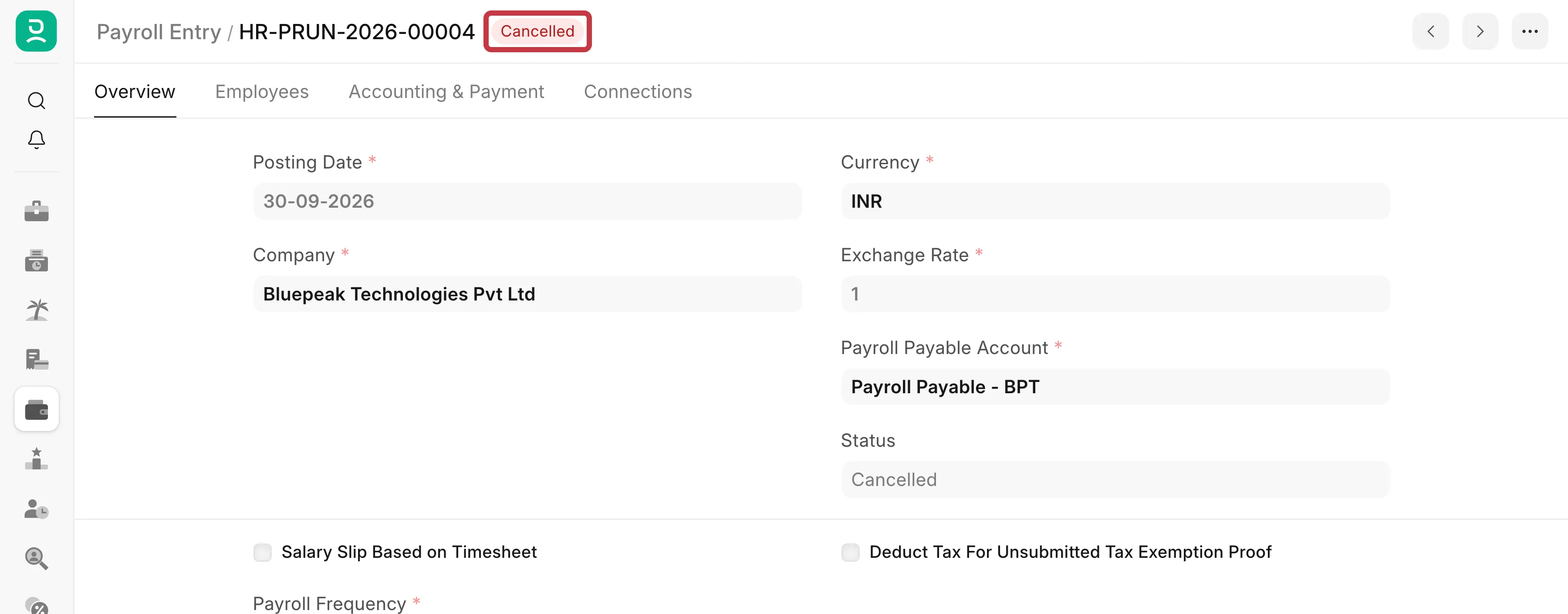The height and width of the screenshot is (614, 1568).
Task: Open the magnifier person Recruitment icon
Action: [x=37, y=558]
